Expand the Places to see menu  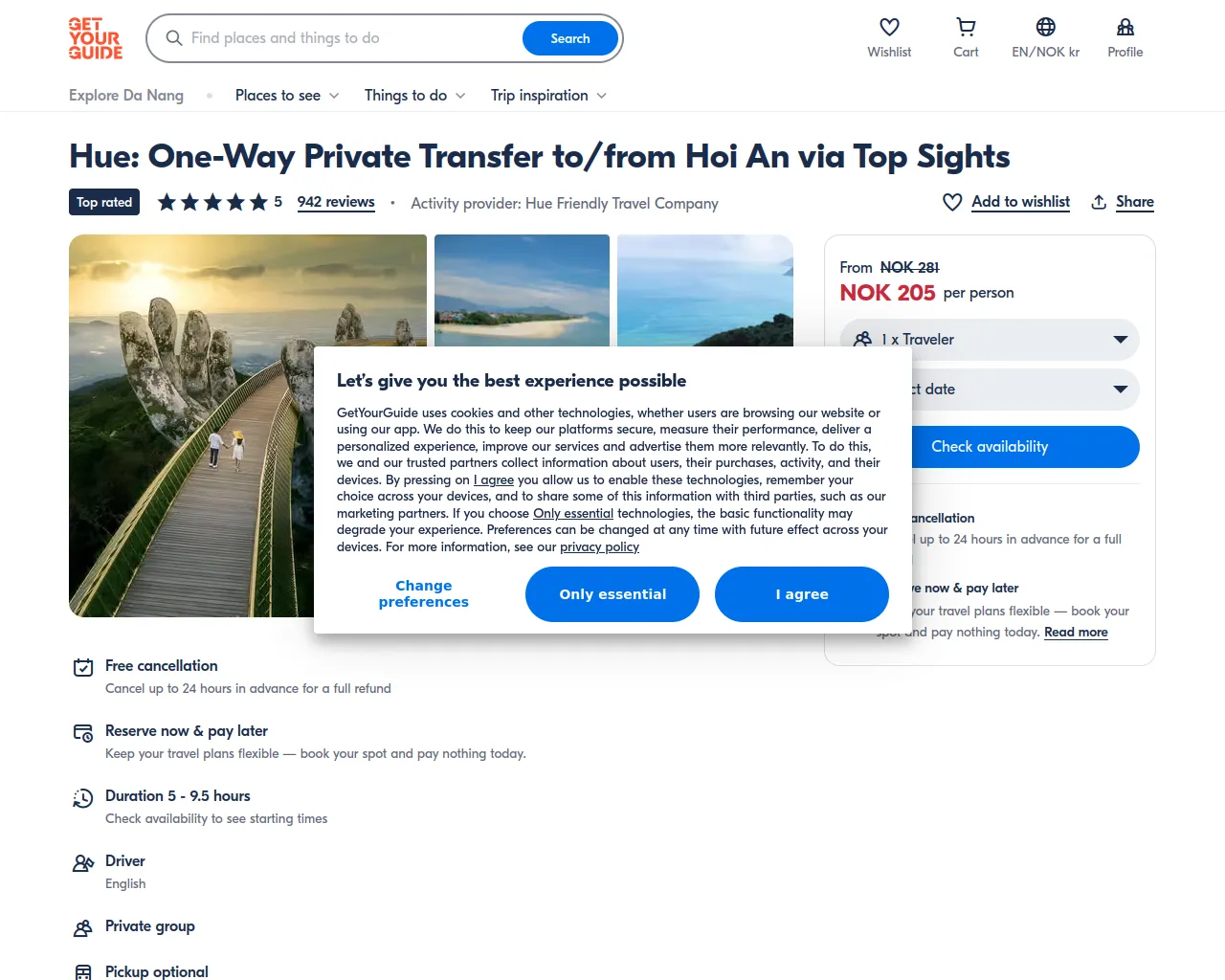tap(287, 96)
